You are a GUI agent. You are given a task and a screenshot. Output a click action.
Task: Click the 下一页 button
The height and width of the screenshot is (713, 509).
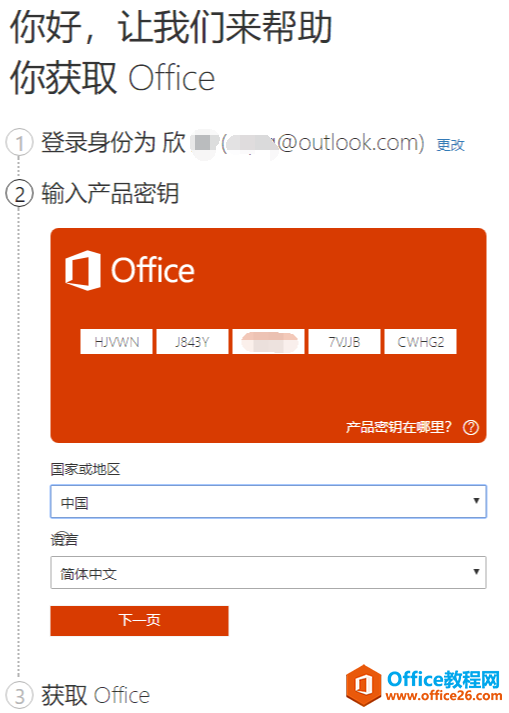(x=139, y=621)
